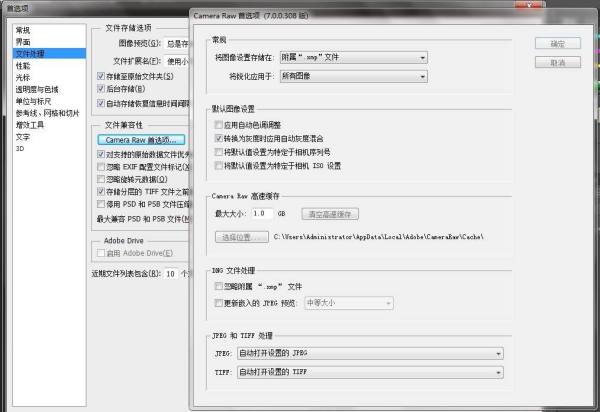This screenshot has height=412, width=600.
Task: Toggle 将默认值设置为特定于相机序列号 checkbox
Action: click(x=218, y=152)
